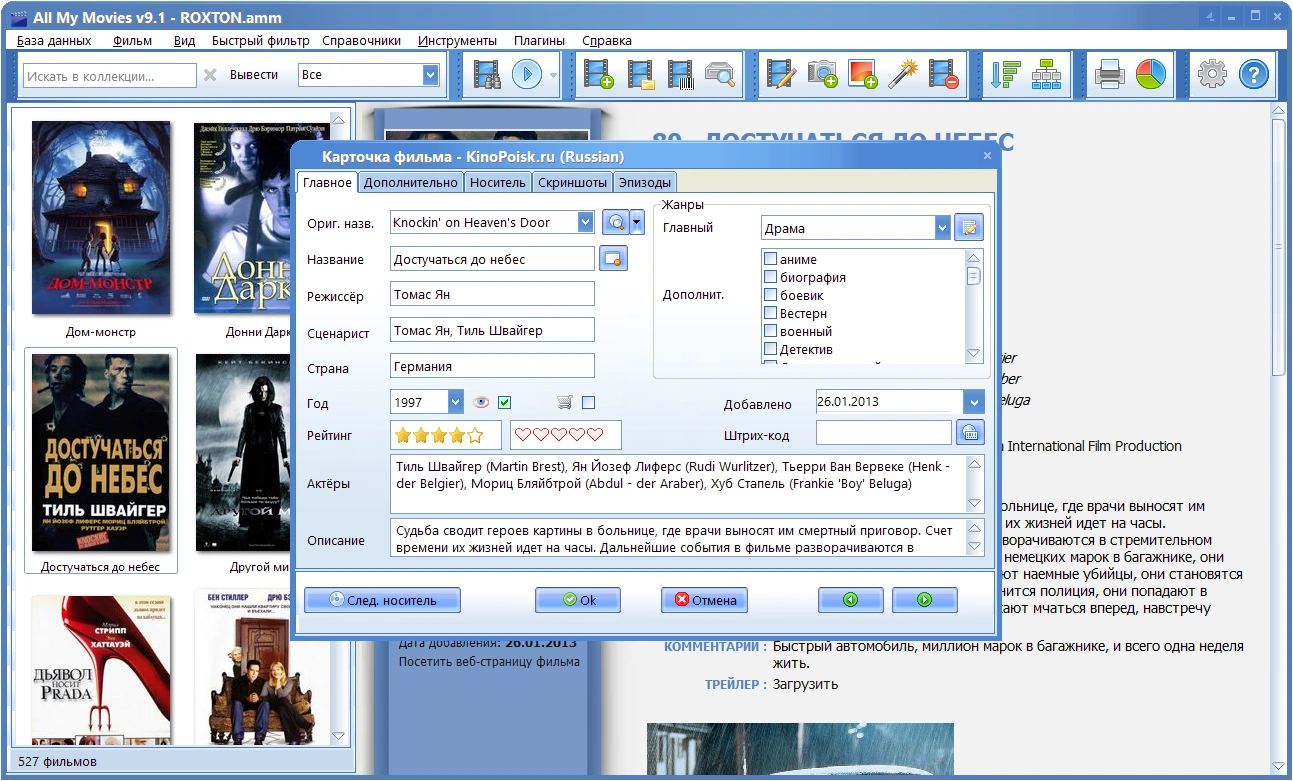1293x781 pixels.
Task: Click the scan drive magnifier toolbar icon
Action: pos(720,74)
